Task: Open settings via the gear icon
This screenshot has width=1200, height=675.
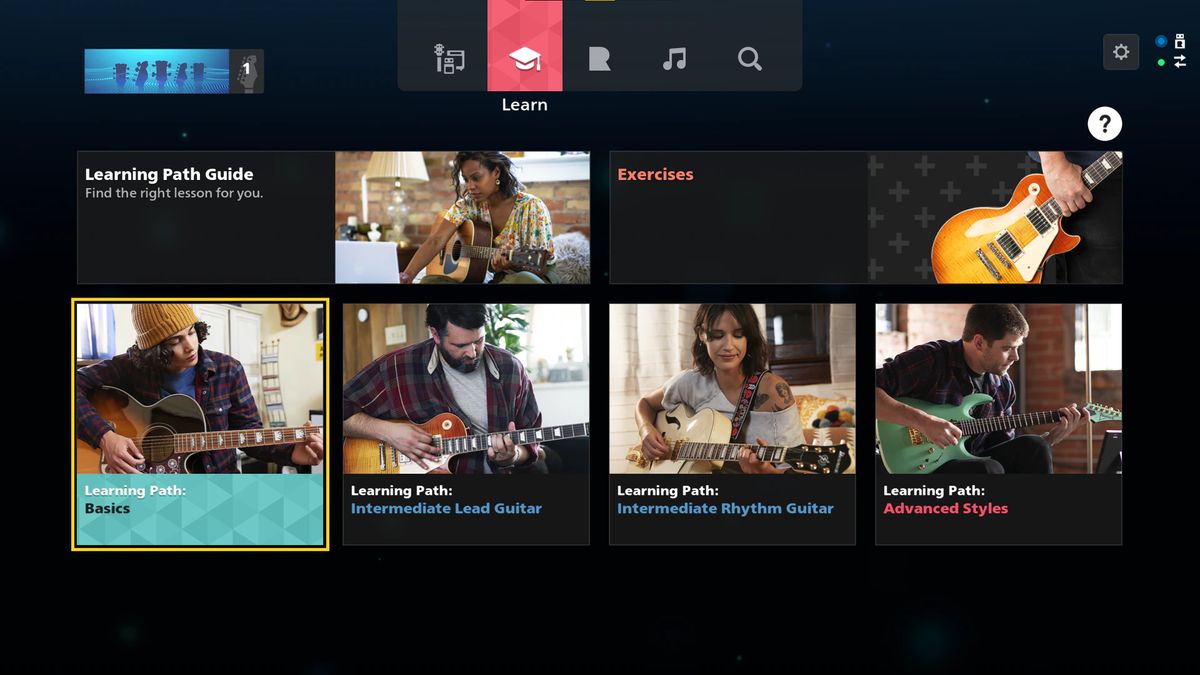Action: pyautogui.click(x=1121, y=52)
